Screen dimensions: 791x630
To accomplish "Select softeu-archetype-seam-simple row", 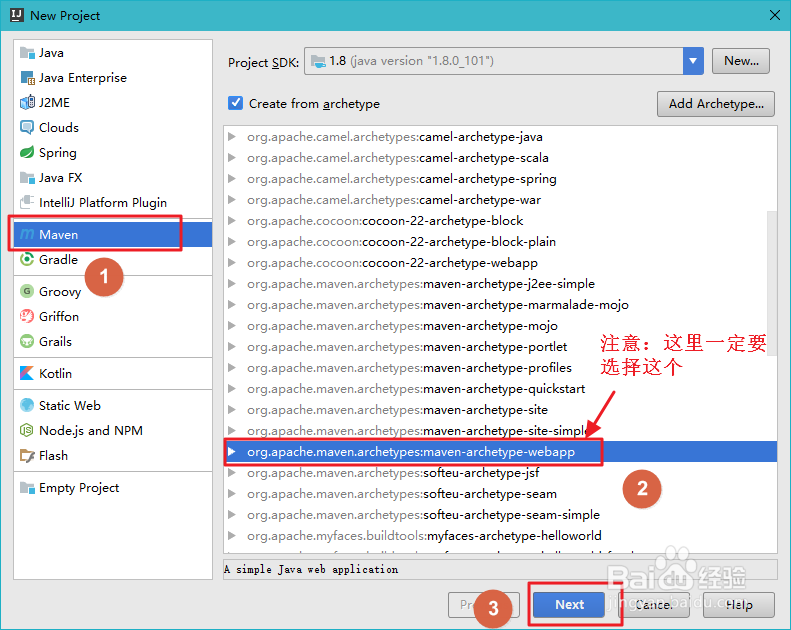I will tap(500, 514).
